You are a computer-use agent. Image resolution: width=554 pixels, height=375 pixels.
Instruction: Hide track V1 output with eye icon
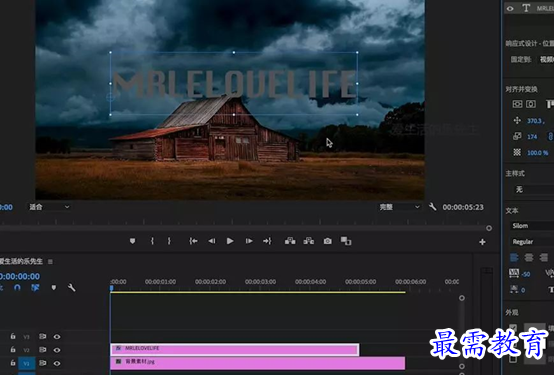57,363
